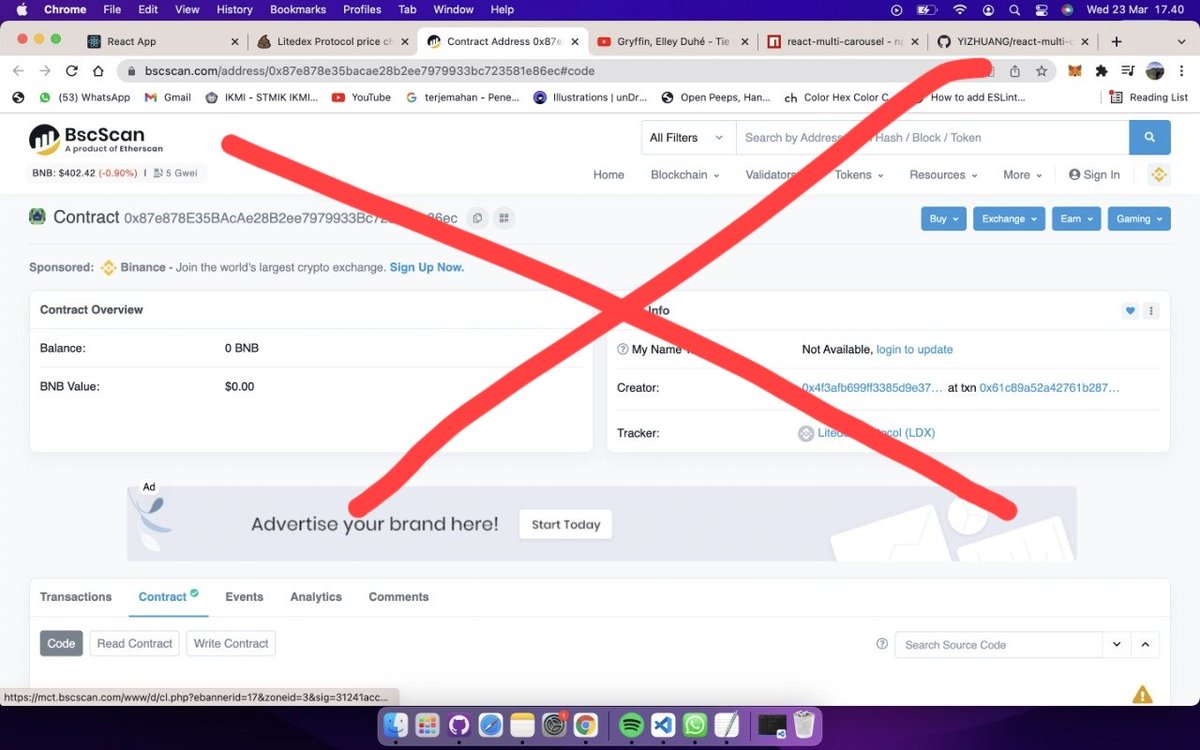1200x750 pixels.
Task: Click the blue search magnifier button
Action: pyautogui.click(x=1150, y=138)
